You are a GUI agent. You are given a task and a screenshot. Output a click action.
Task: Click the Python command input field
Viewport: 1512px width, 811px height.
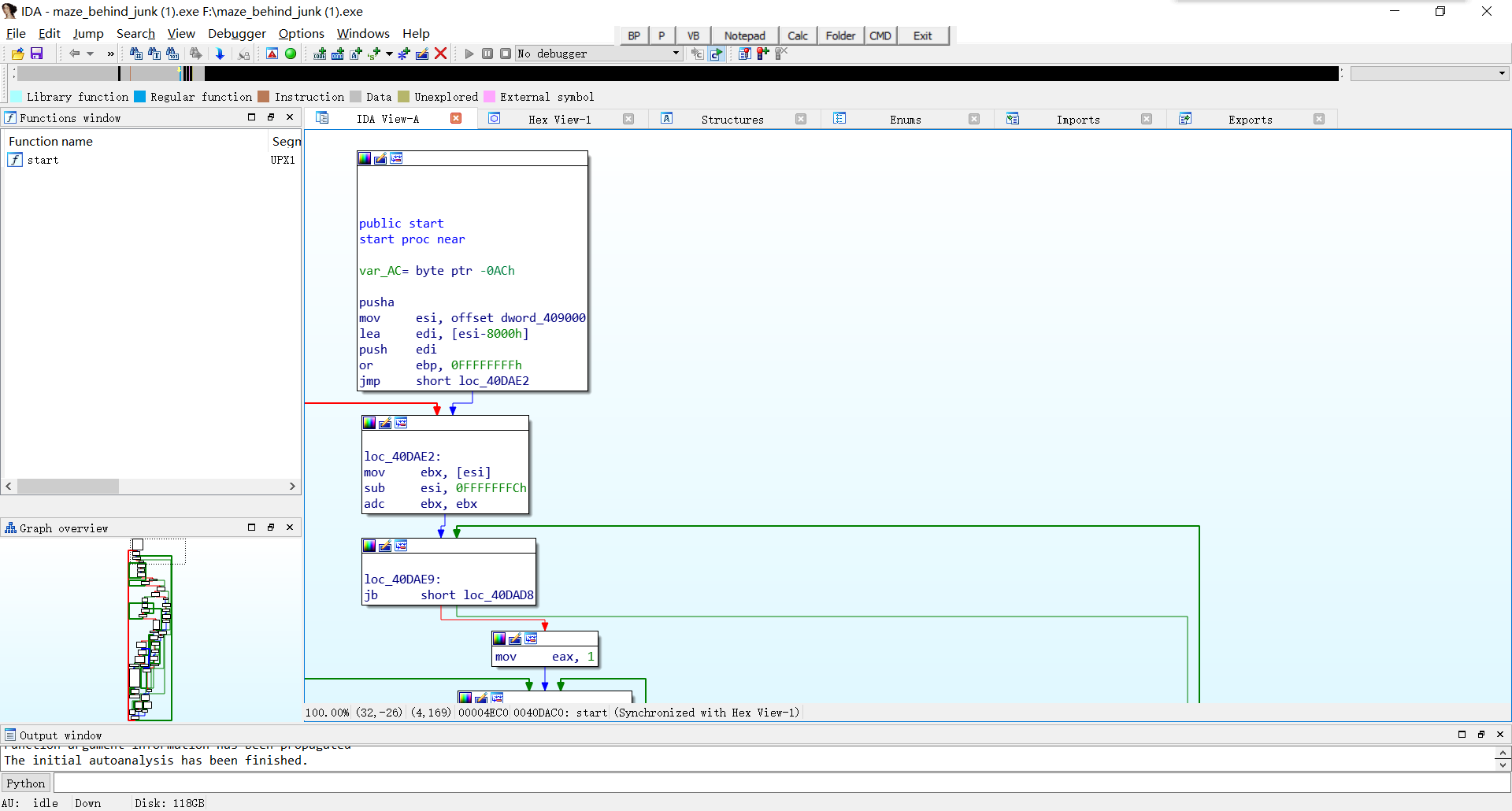click(781, 783)
